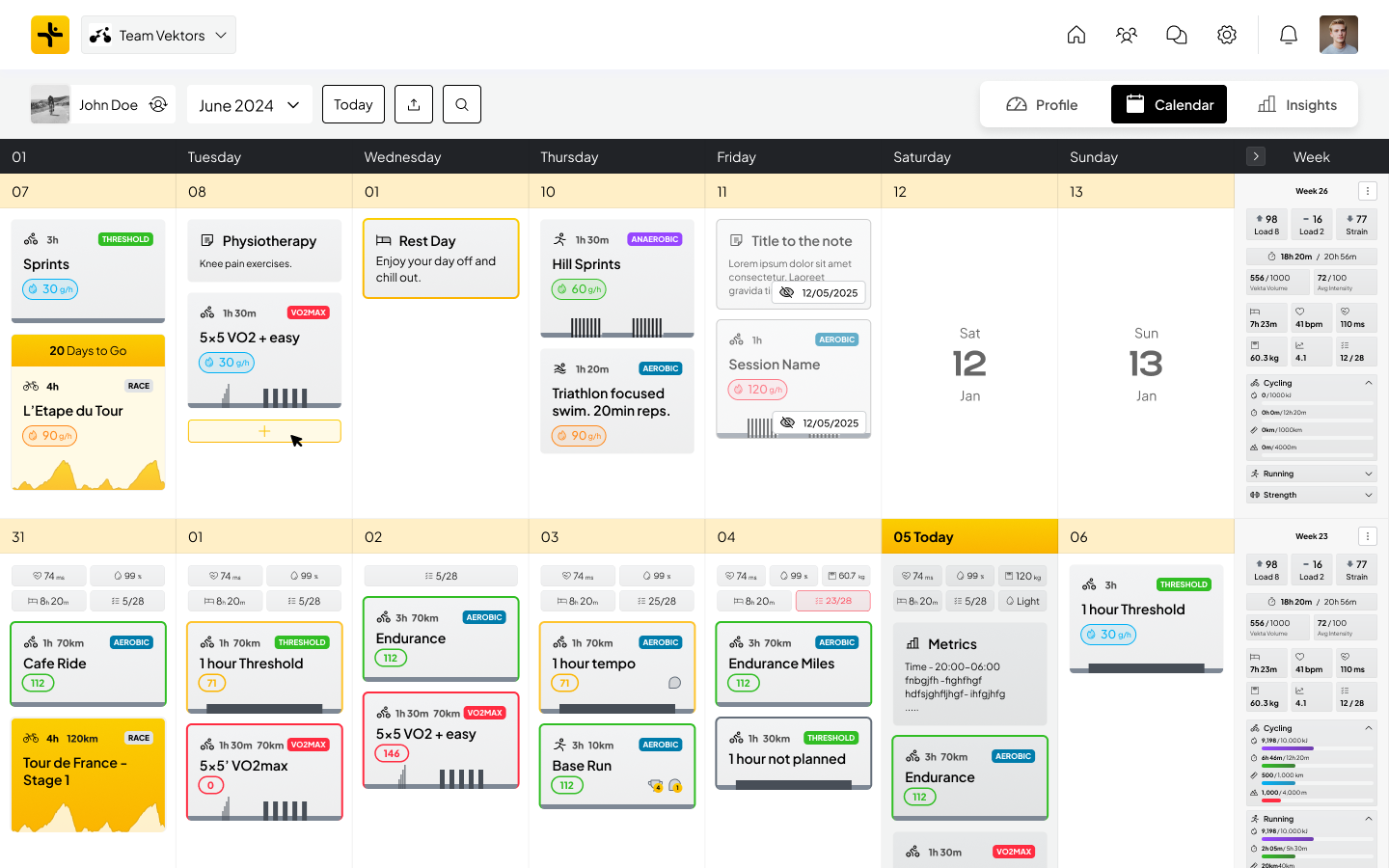Toggle visibility on the Session Name card
The image size is (1389, 868).
[x=788, y=422]
